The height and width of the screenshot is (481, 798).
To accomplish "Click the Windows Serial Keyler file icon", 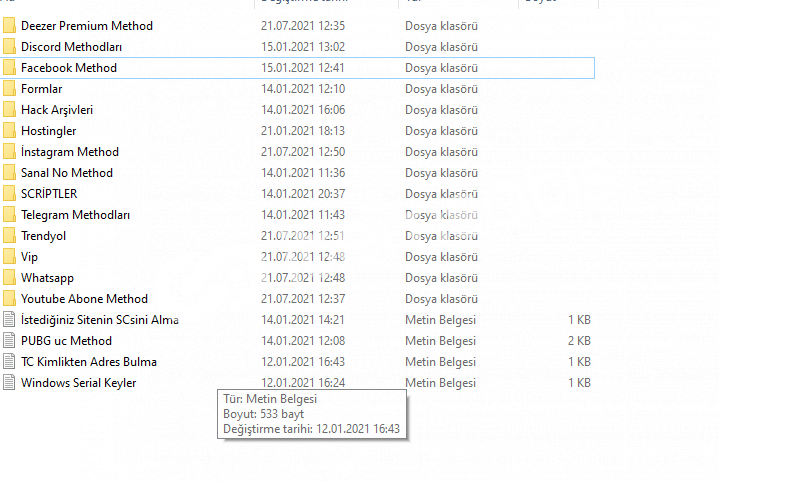I will pos(9,383).
